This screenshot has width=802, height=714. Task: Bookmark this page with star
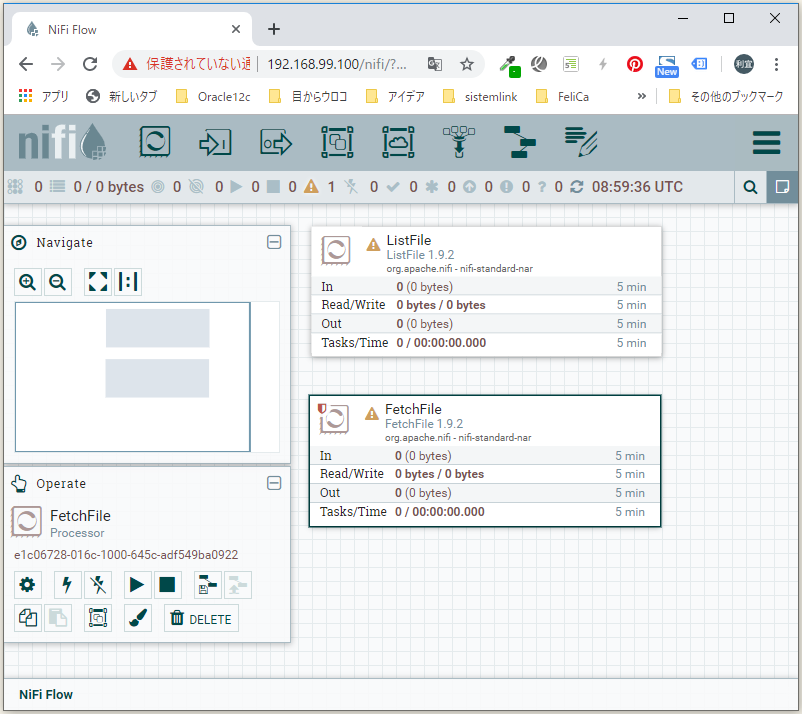coord(466,64)
